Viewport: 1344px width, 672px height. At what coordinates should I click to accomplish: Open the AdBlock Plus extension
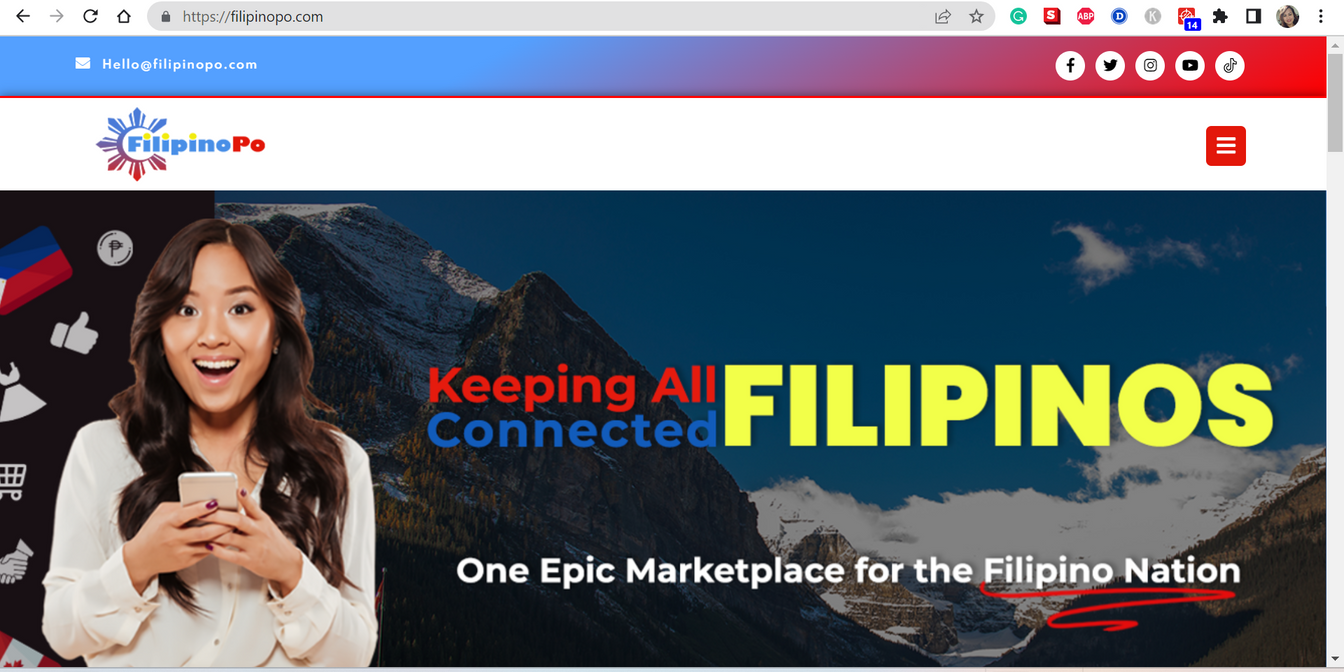click(1085, 16)
